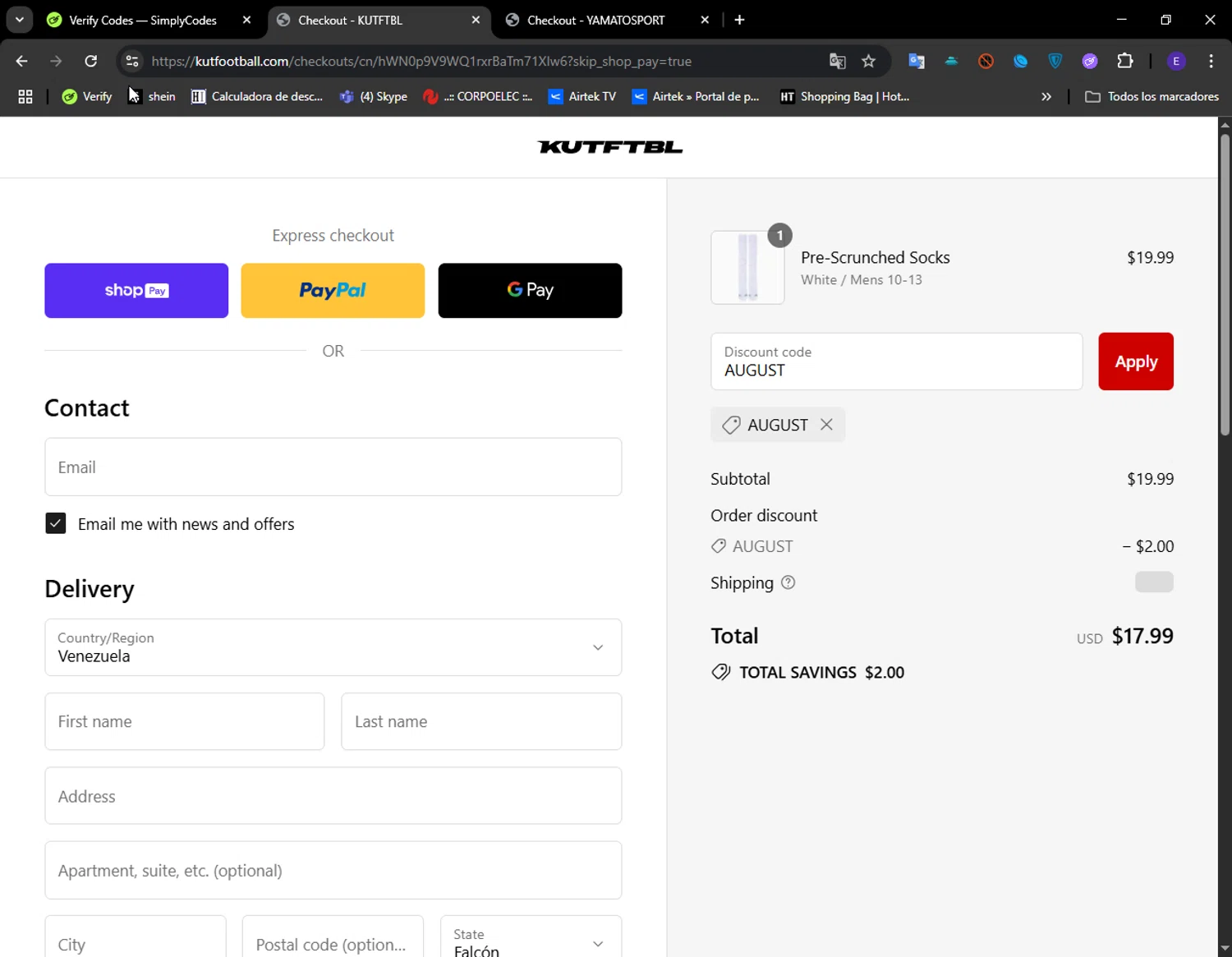Viewport: 1232px width, 957px height.
Task: Apply the discount code
Action: pos(1136,361)
